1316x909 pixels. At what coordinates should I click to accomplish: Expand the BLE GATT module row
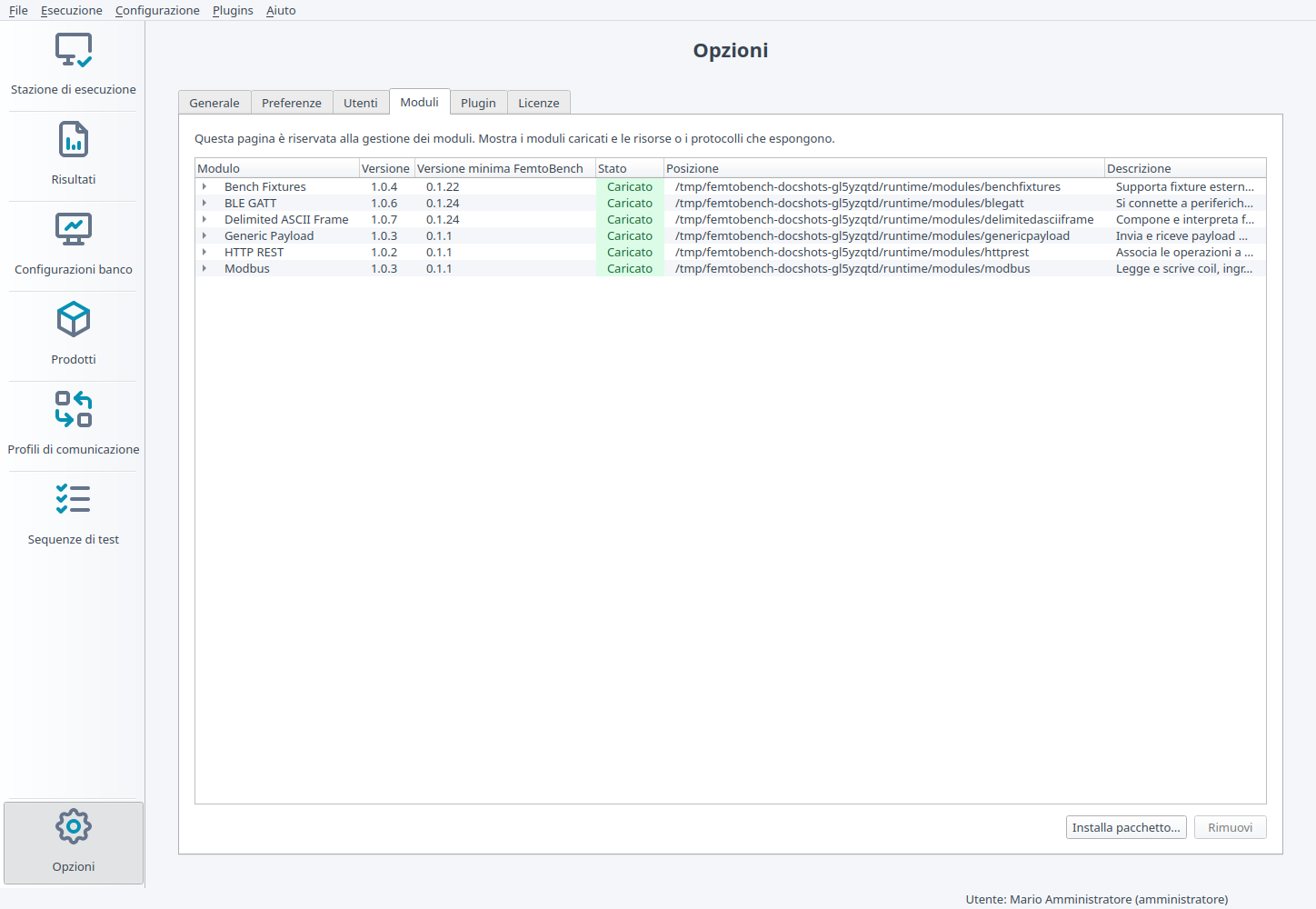click(x=204, y=203)
